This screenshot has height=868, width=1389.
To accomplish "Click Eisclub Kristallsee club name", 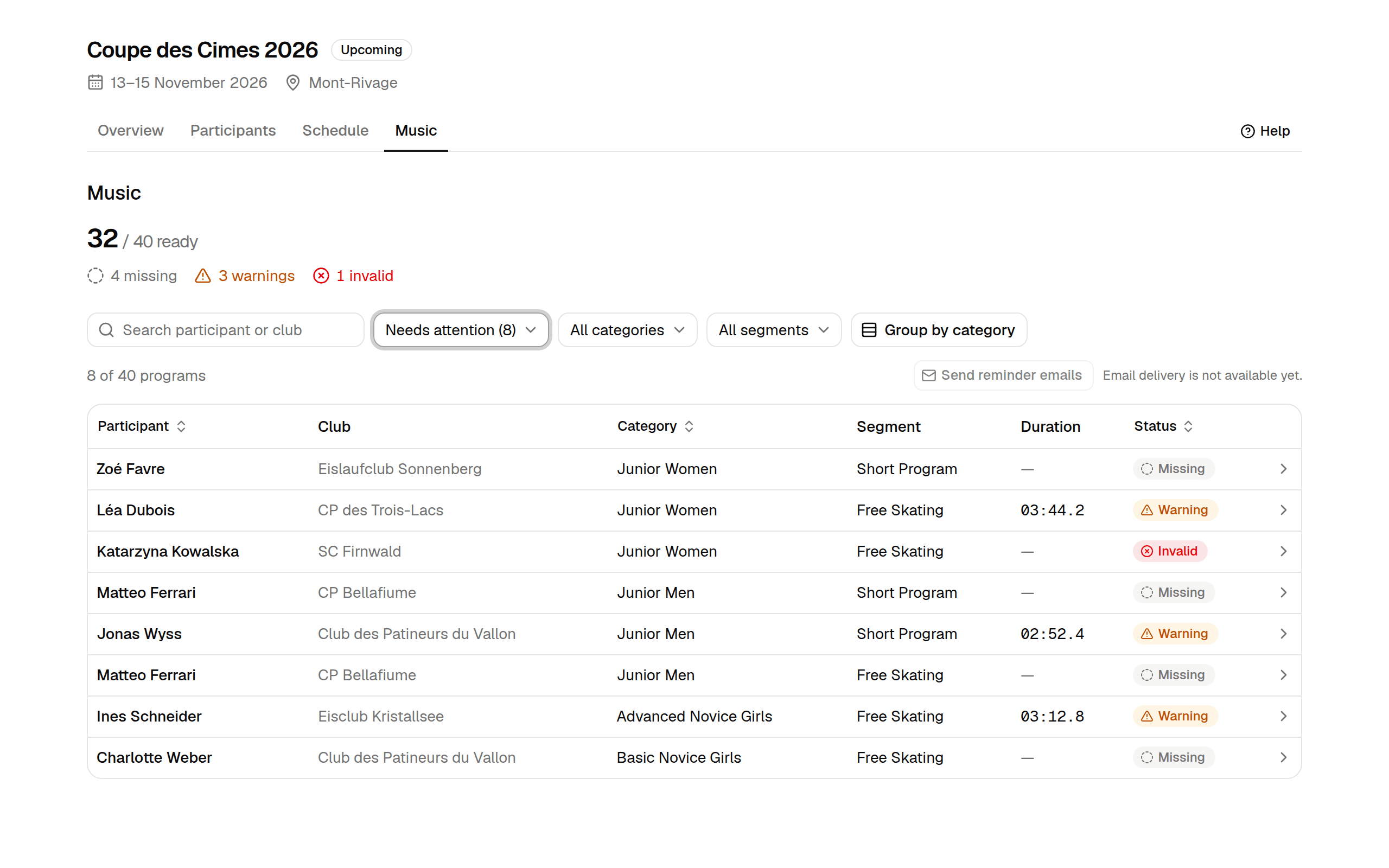I will click(380, 717).
